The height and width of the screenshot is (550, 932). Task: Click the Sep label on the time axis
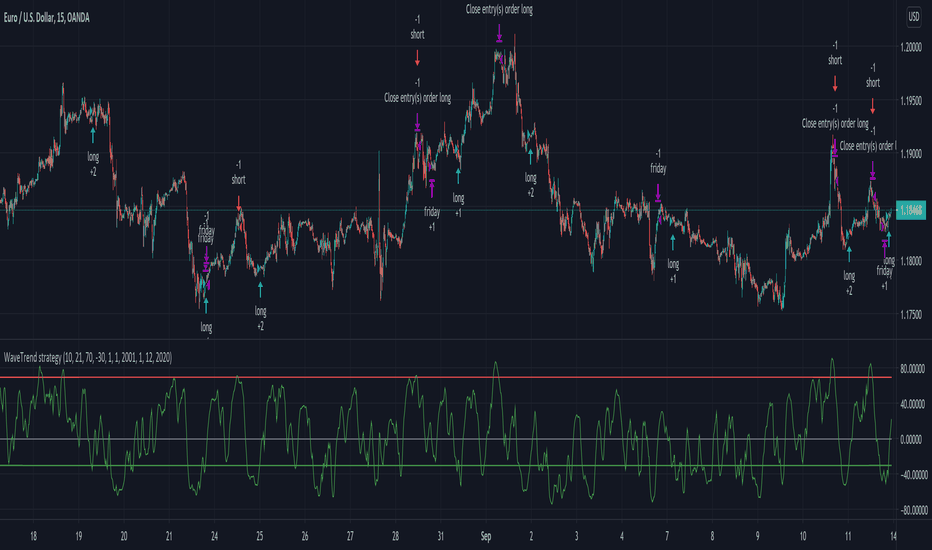[486, 536]
